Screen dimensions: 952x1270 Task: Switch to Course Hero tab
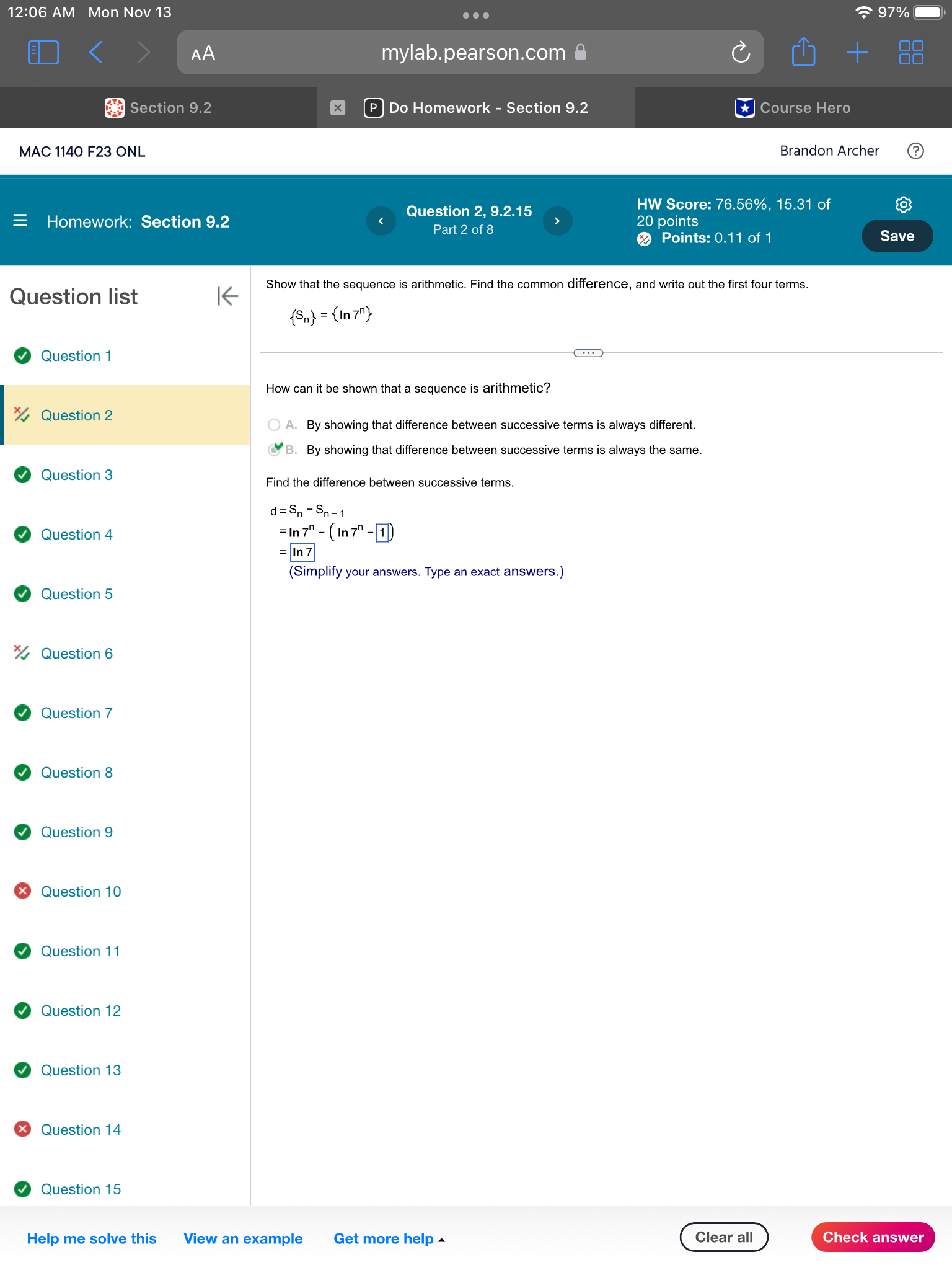point(793,108)
